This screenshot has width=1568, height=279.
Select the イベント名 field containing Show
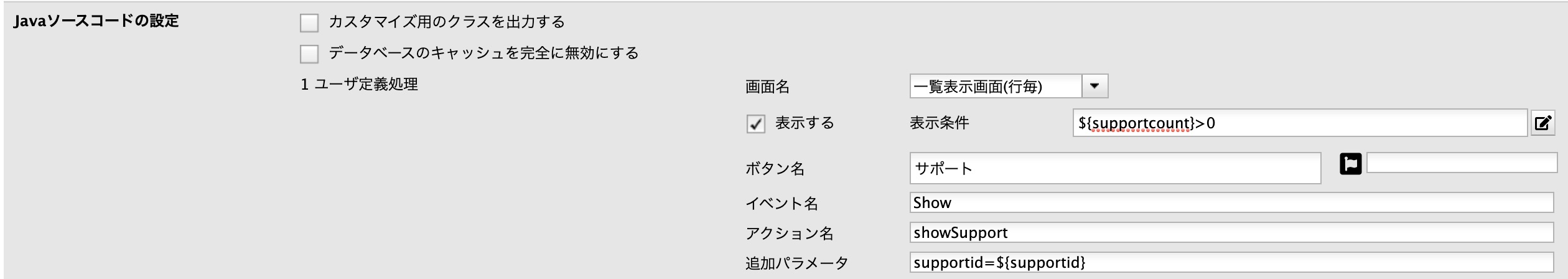click(1232, 202)
